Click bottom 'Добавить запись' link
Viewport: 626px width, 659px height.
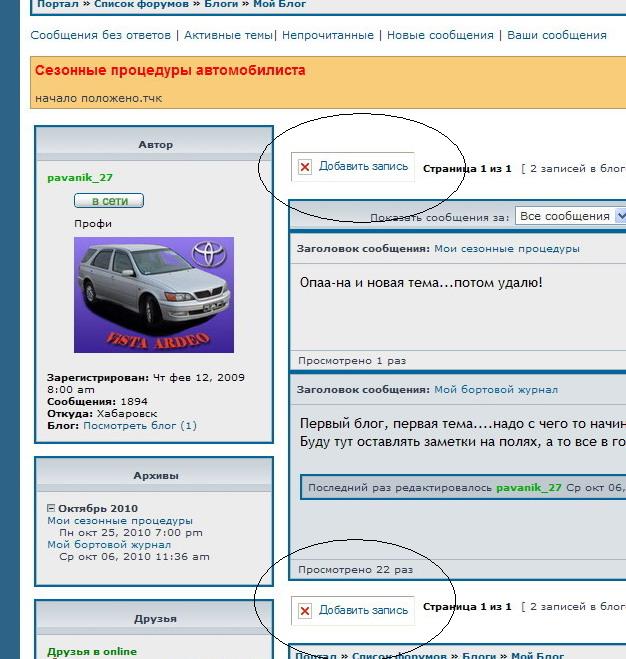tap(363, 610)
